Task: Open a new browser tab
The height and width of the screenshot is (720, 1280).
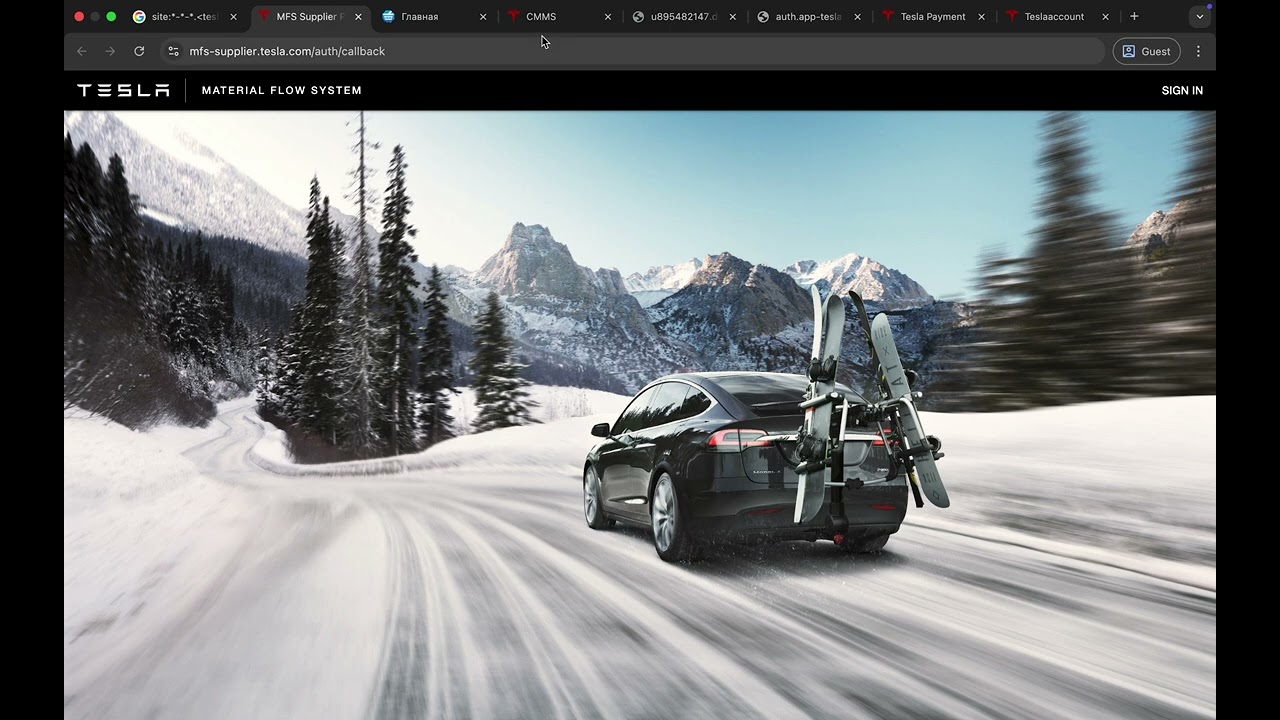Action: pyautogui.click(x=1134, y=17)
